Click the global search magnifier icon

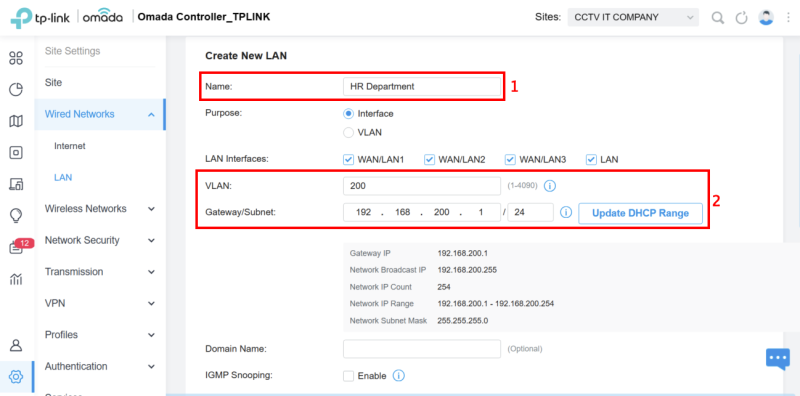[x=718, y=18]
